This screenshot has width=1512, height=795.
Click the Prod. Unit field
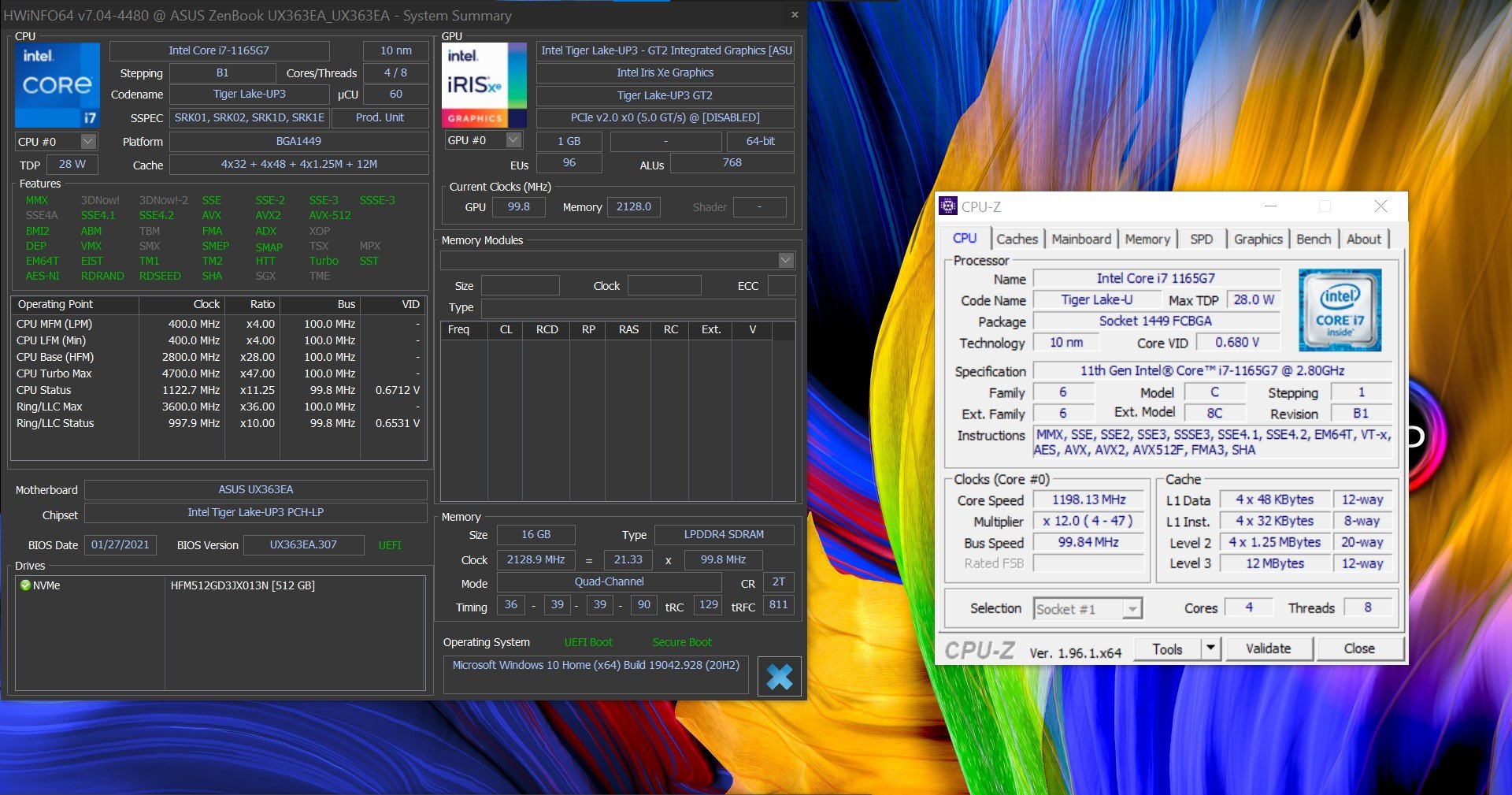(x=380, y=117)
